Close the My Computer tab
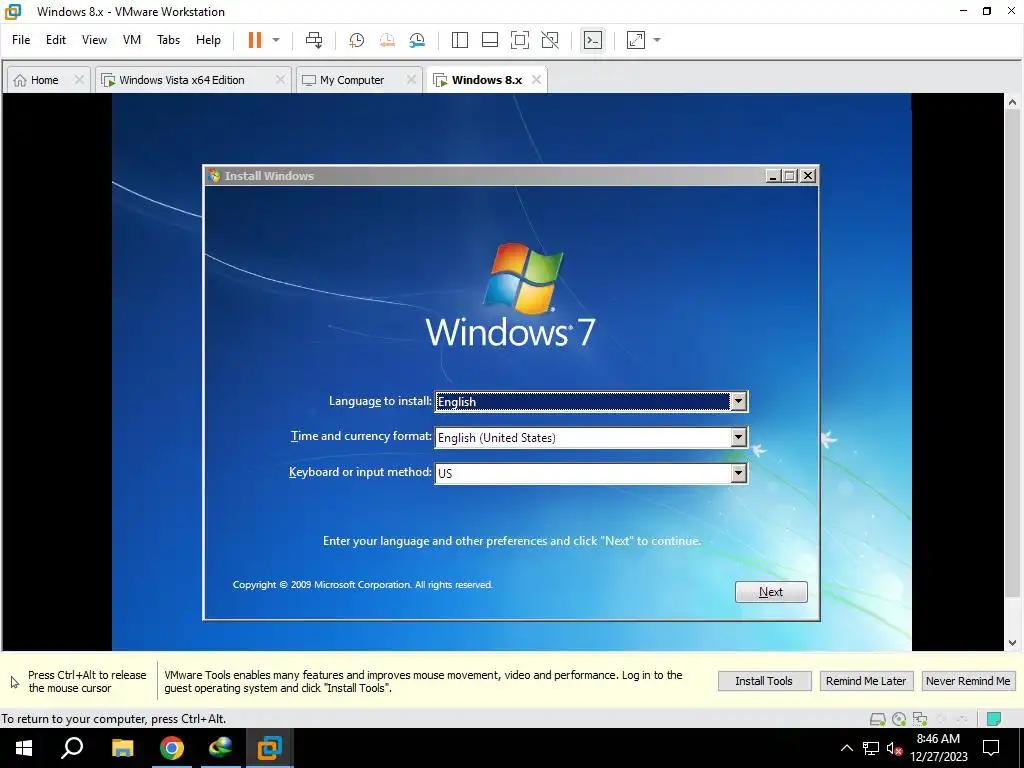The image size is (1024, 768). coord(411,79)
